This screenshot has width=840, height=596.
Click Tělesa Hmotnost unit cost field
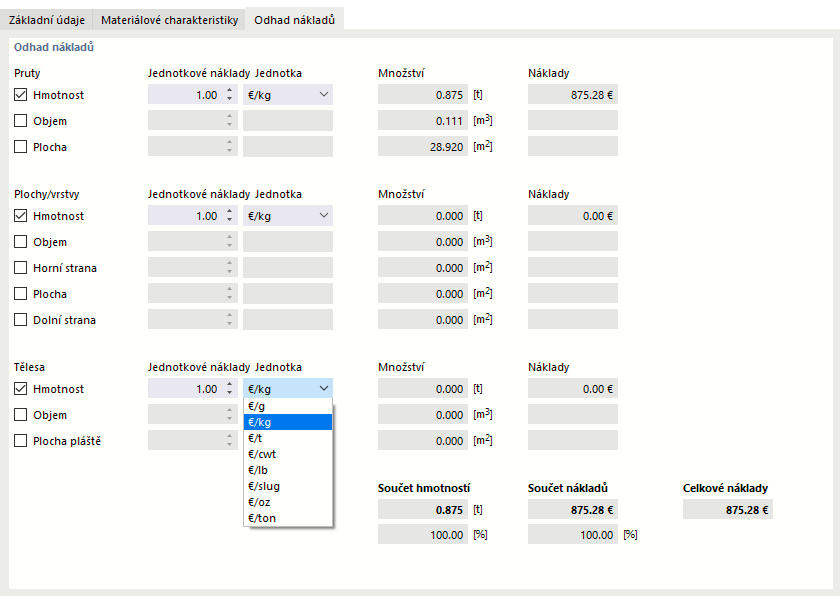click(185, 389)
